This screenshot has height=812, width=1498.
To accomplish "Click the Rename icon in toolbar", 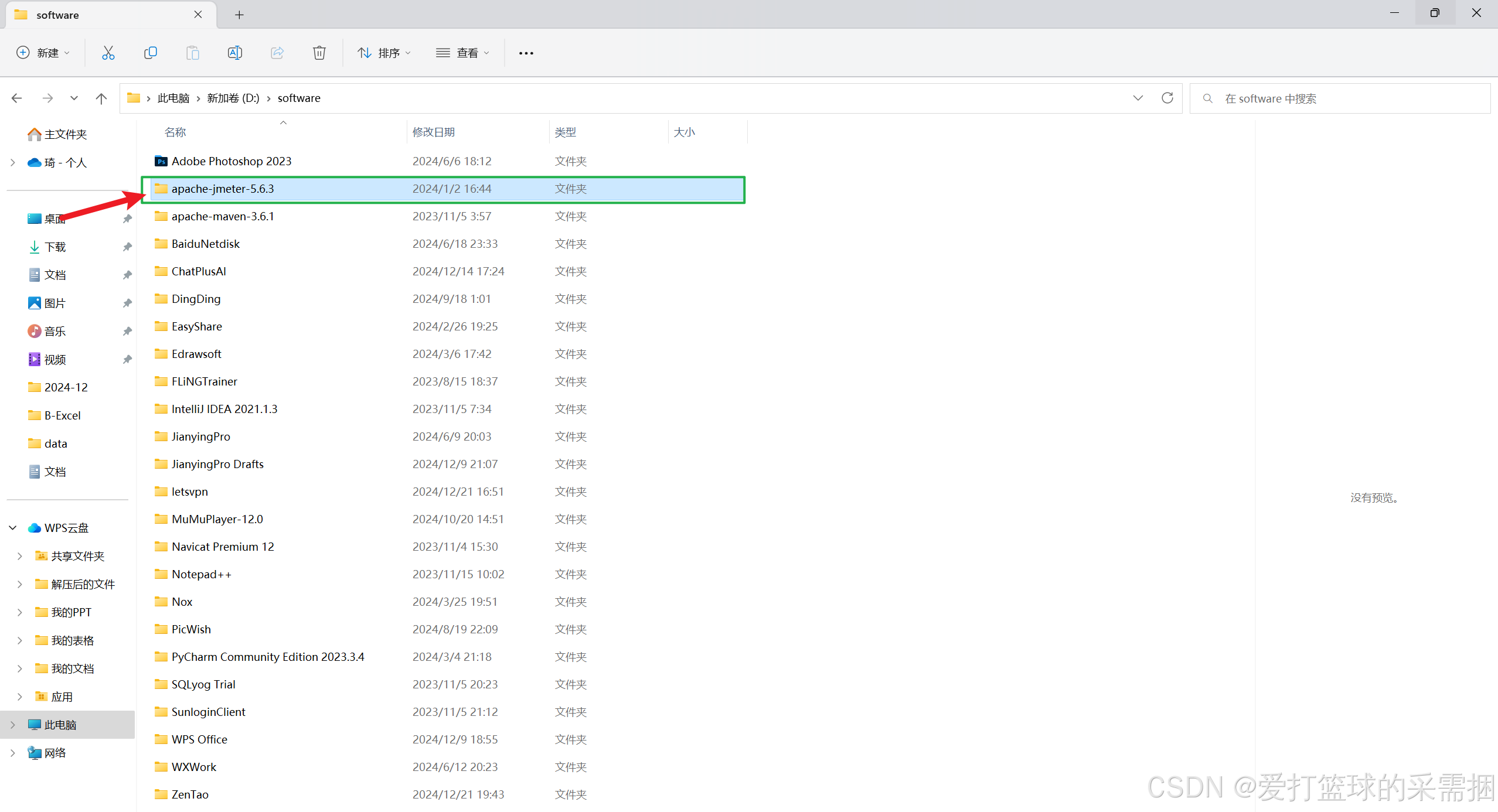I will [234, 53].
